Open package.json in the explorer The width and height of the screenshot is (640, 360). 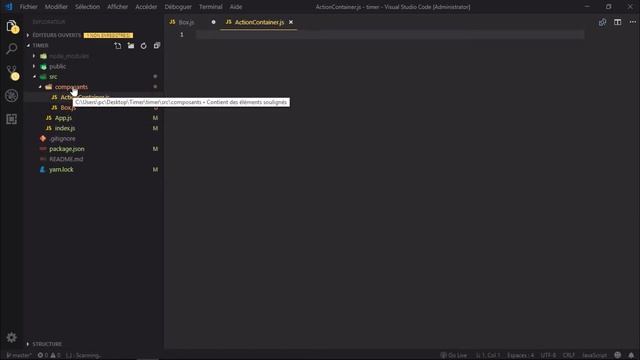(67, 149)
